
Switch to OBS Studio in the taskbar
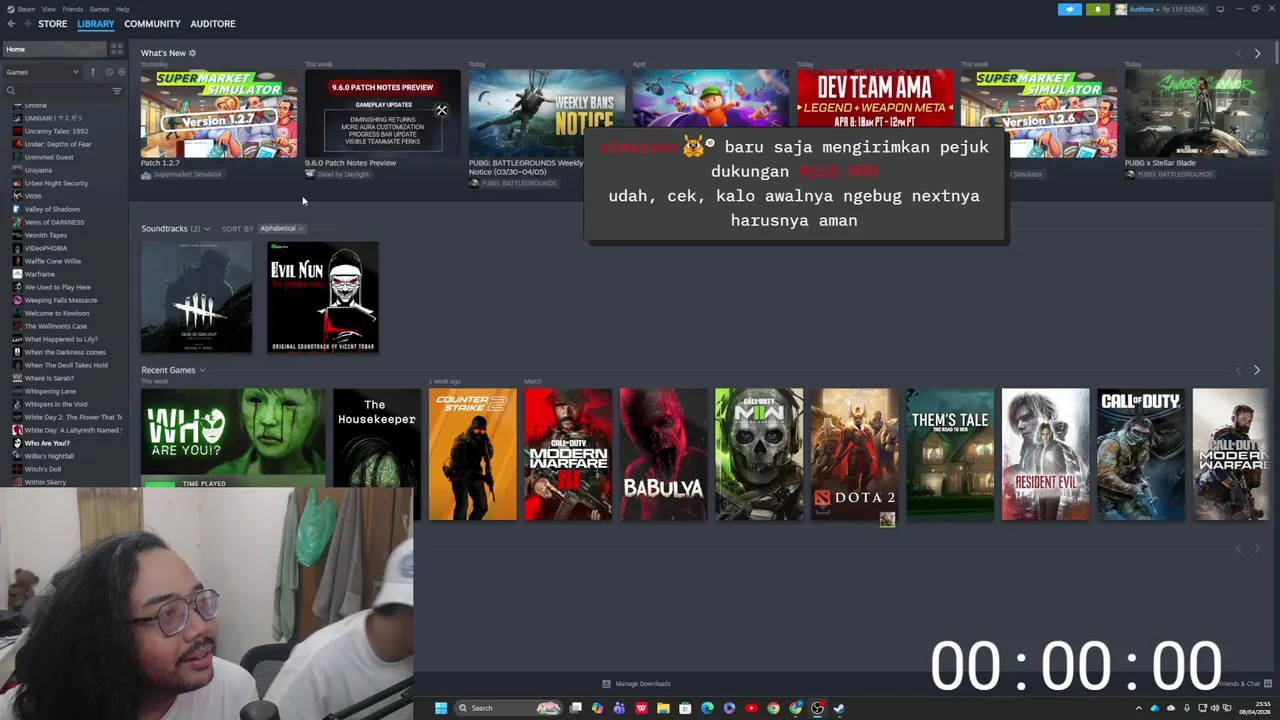pos(817,708)
